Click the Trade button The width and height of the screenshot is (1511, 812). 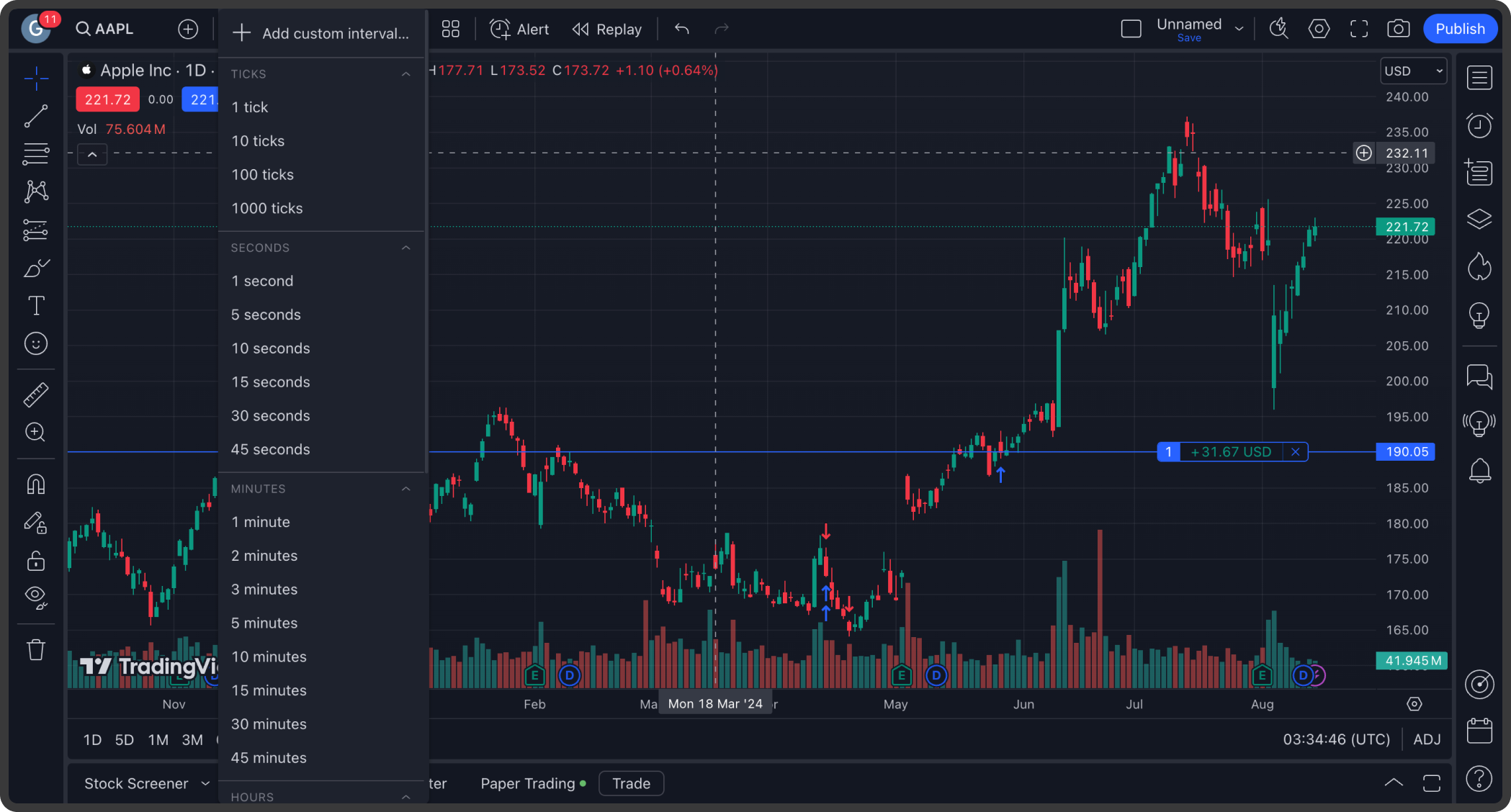point(631,783)
